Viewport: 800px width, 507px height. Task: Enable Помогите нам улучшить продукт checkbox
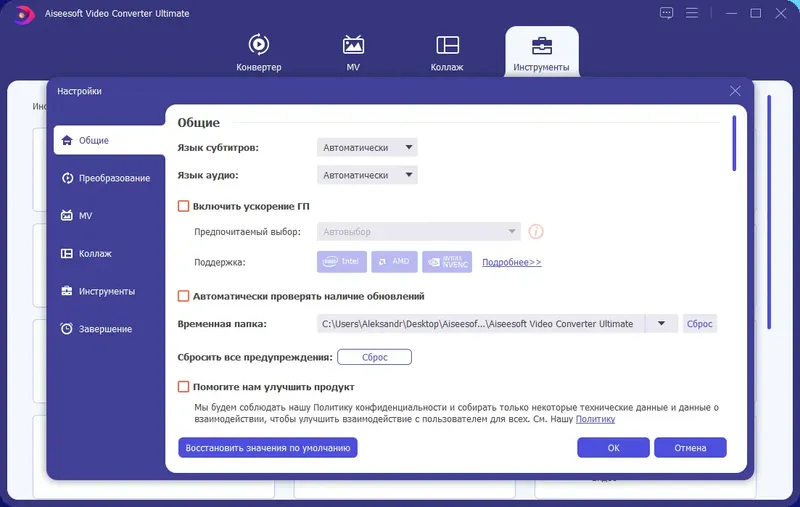point(183,387)
